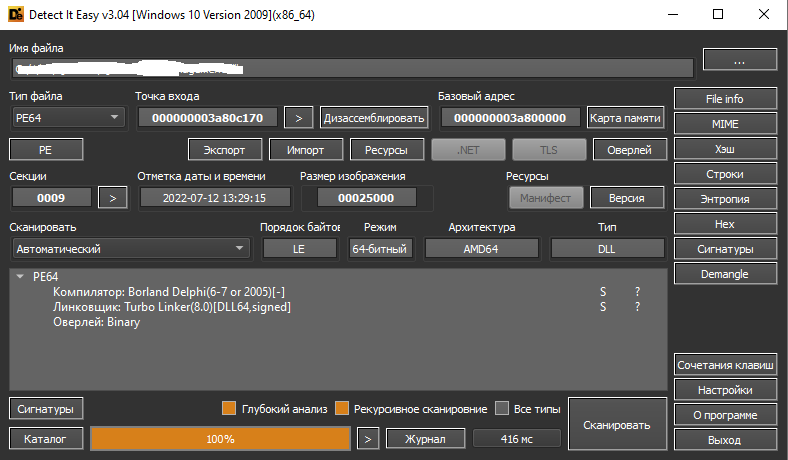Open the Журнал log button
The height and width of the screenshot is (460, 788).
click(426, 439)
